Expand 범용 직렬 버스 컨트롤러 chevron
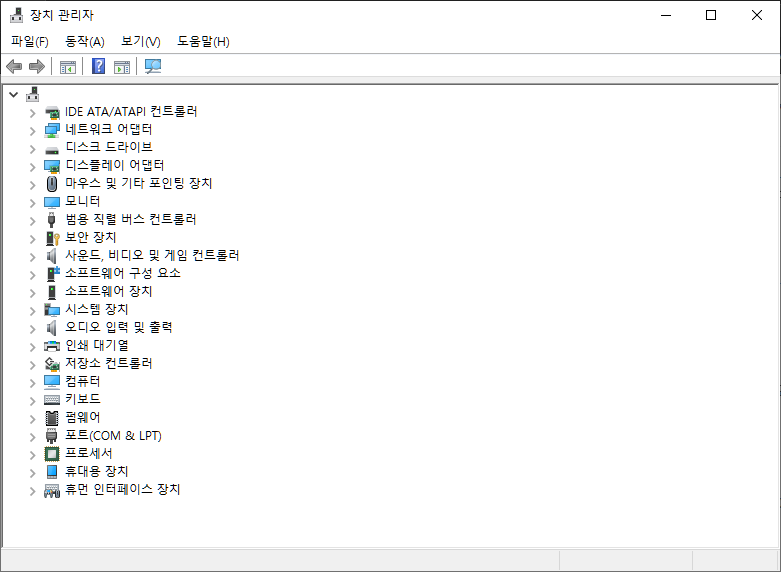The height and width of the screenshot is (572, 781). click(x=32, y=221)
